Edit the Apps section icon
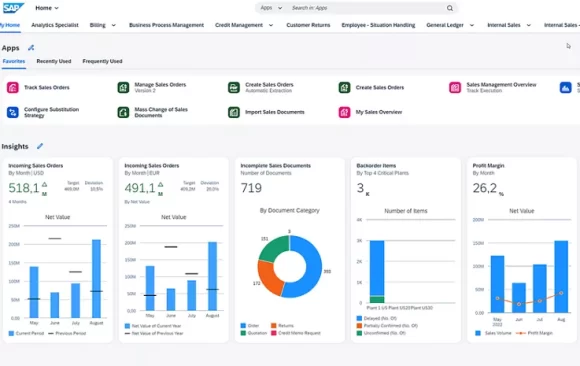 pyautogui.click(x=31, y=48)
